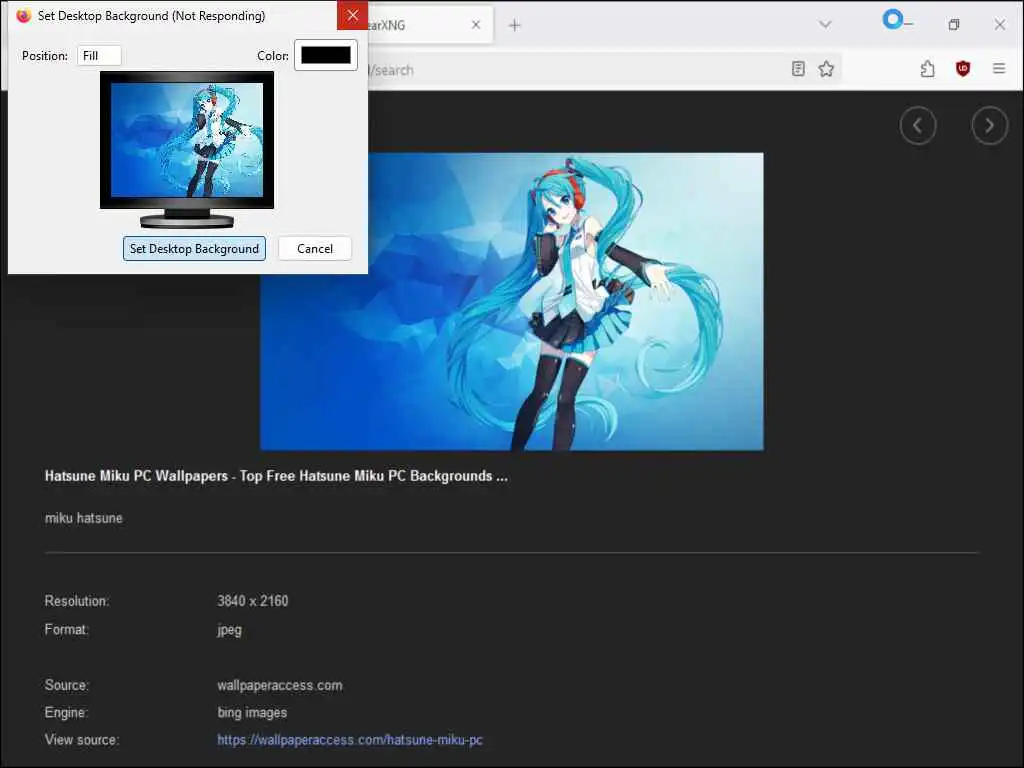Image resolution: width=1024 pixels, height=768 pixels.
Task: Click the Position label in the dialog
Action: [x=44, y=56]
